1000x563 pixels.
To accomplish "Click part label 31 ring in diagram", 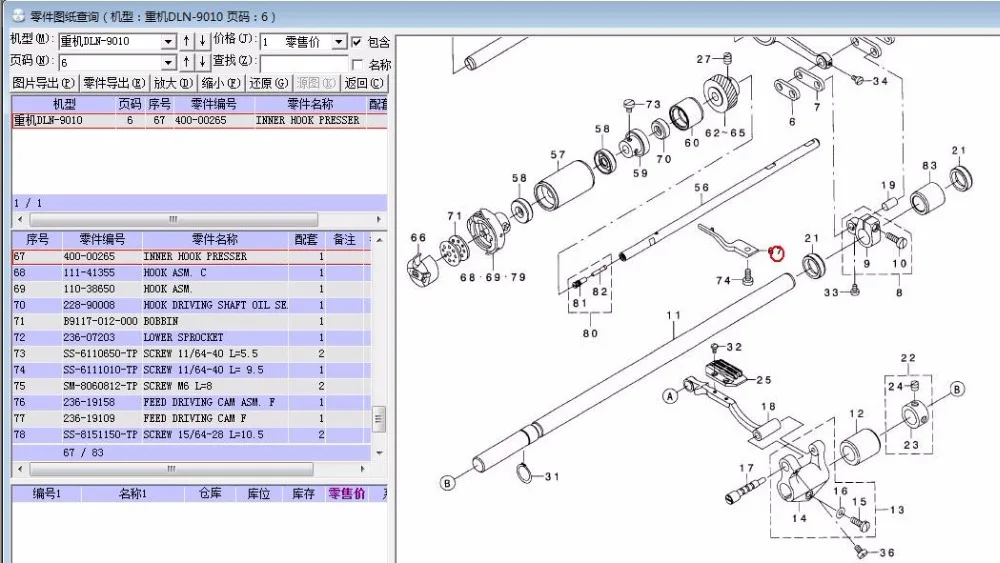I will (552, 476).
